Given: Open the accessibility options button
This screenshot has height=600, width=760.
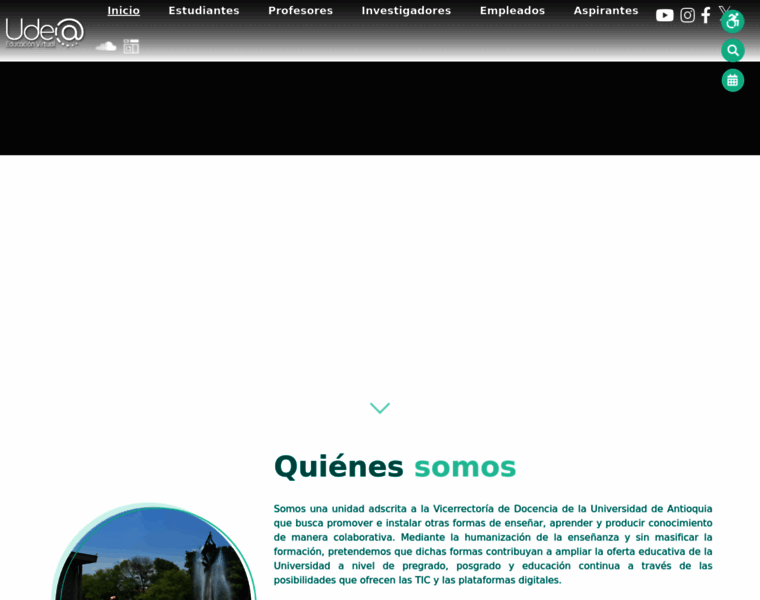Looking at the screenshot, I should [732, 21].
